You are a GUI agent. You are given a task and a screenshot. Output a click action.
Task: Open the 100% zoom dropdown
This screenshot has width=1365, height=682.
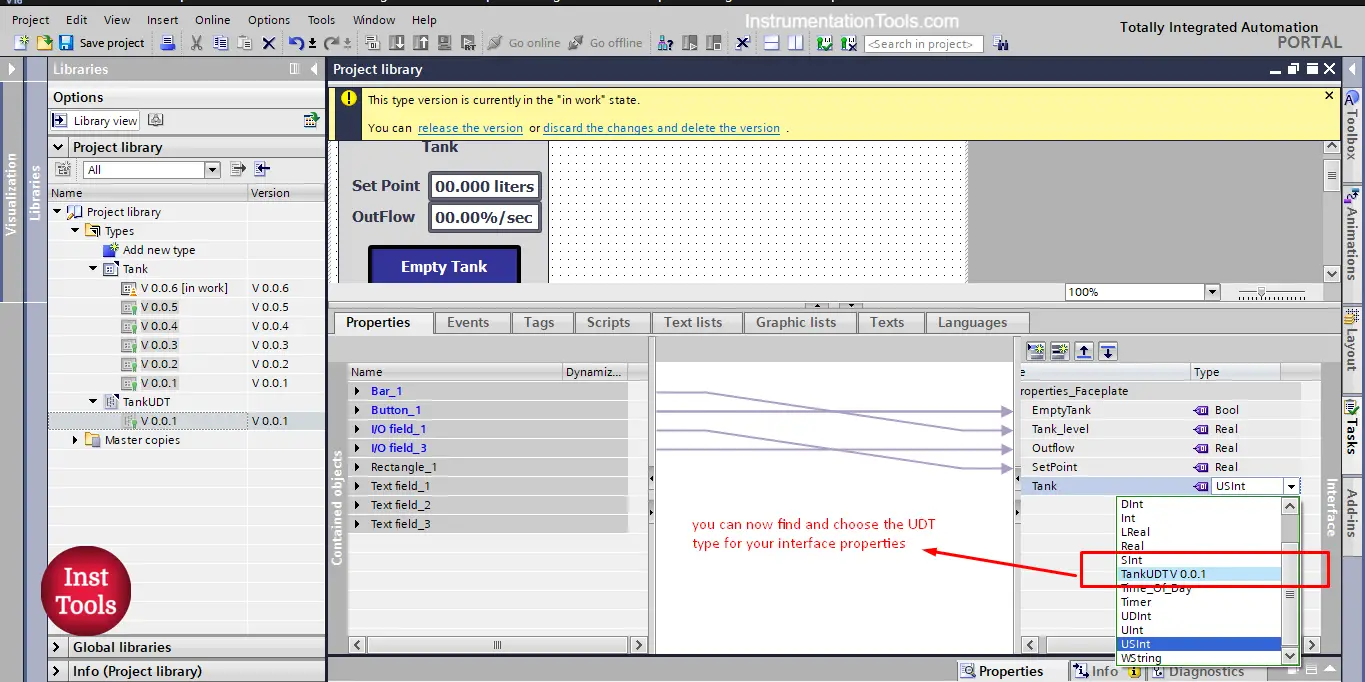point(1212,292)
